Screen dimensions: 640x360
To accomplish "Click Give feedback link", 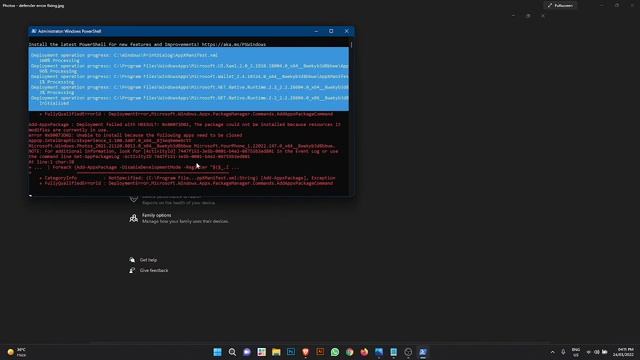I will [154, 270].
